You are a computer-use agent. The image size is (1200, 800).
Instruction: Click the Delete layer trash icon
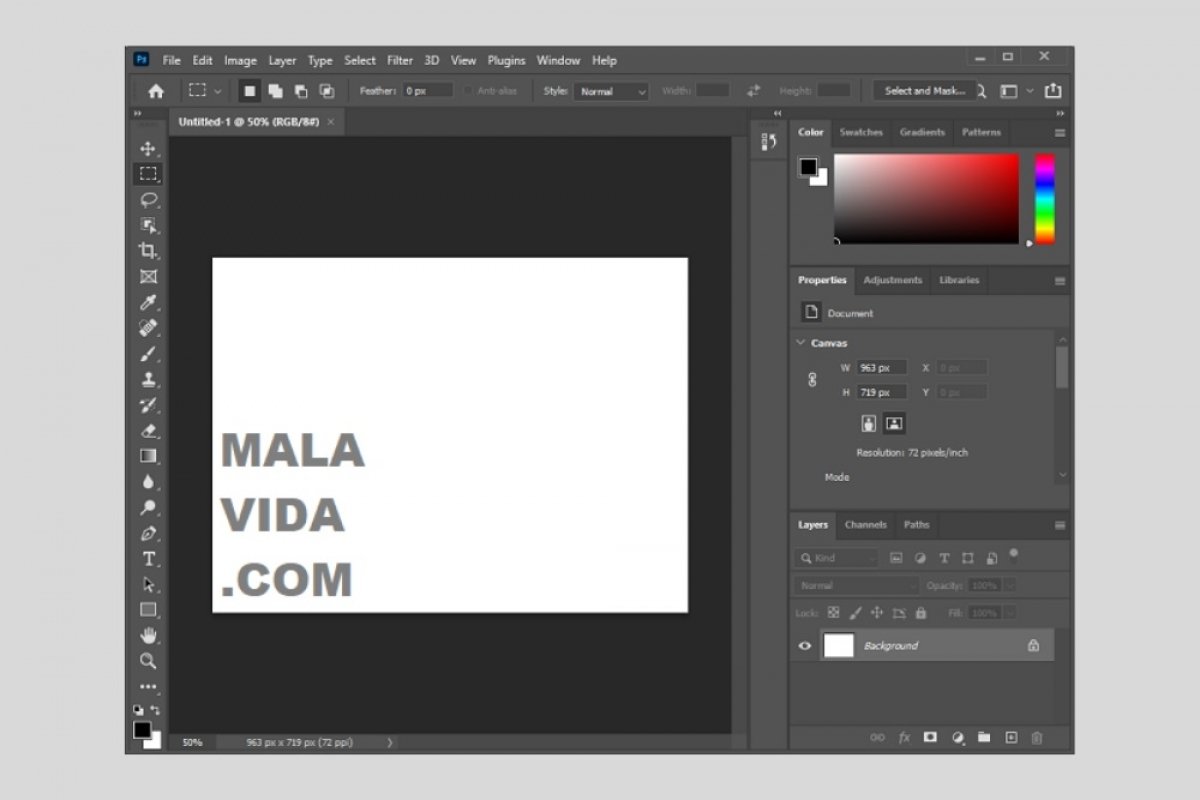pos(1037,737)
